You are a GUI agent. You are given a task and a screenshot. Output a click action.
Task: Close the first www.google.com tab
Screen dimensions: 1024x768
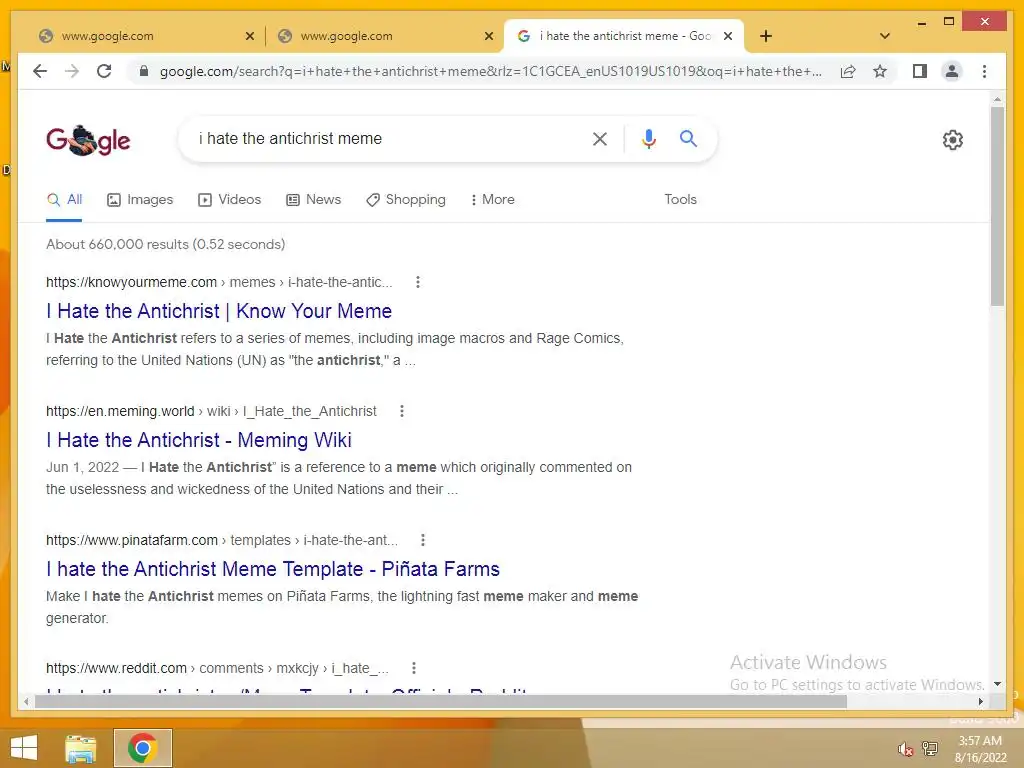(249, 37)
